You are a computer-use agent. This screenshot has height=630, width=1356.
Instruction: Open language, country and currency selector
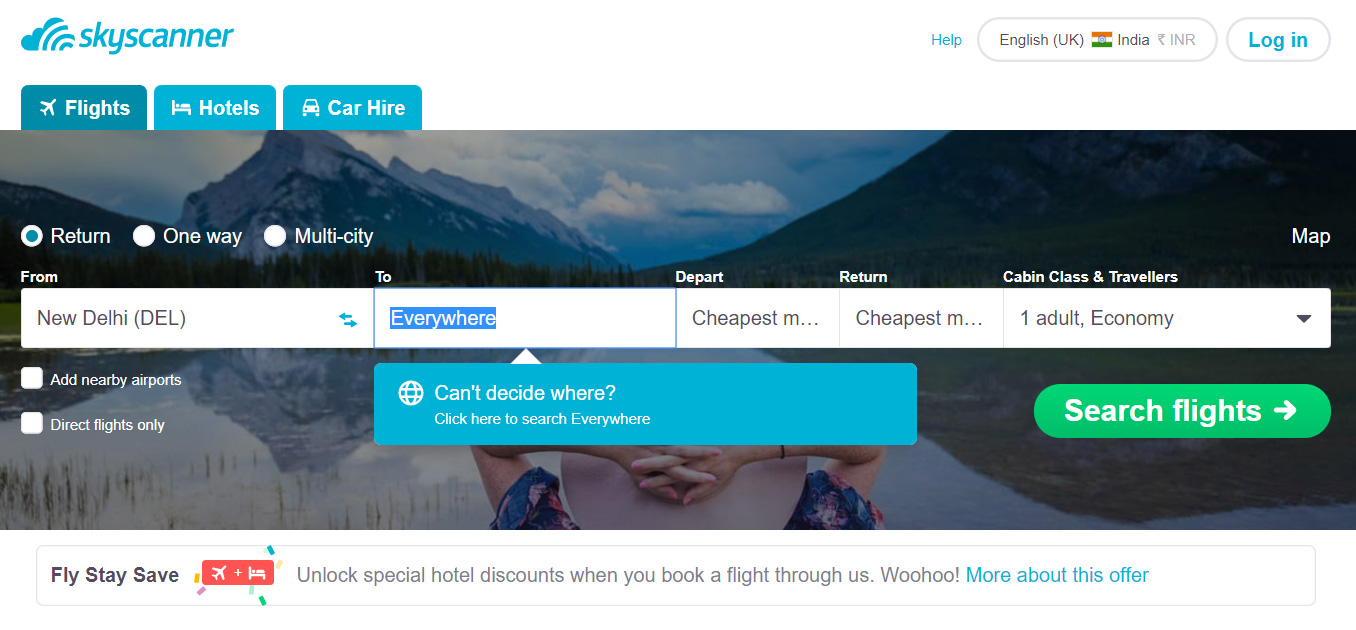point(1097,40)
